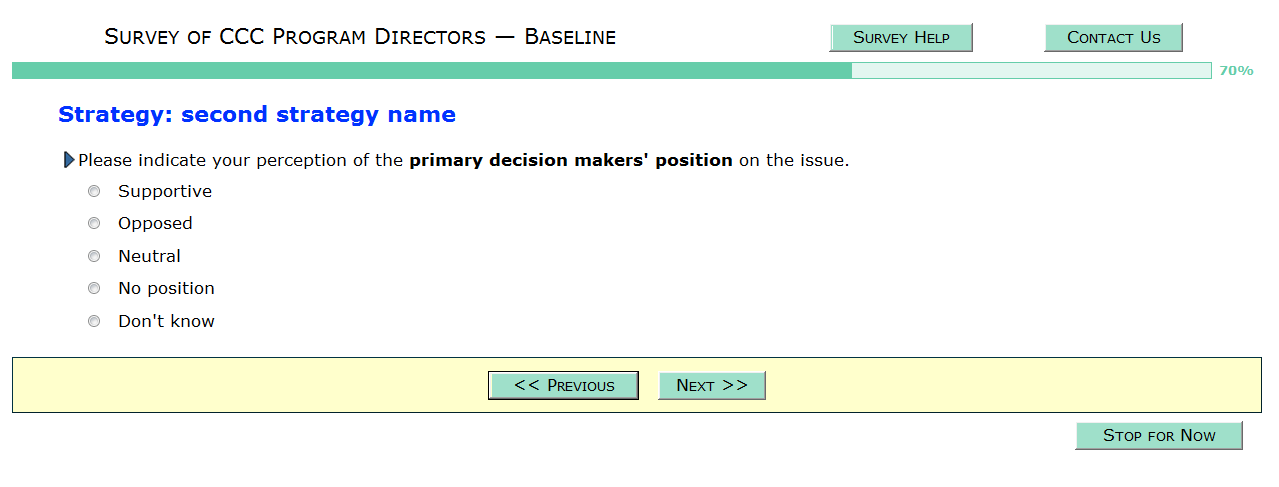
Task: Open Survey Help
Action: click(901, 38)
